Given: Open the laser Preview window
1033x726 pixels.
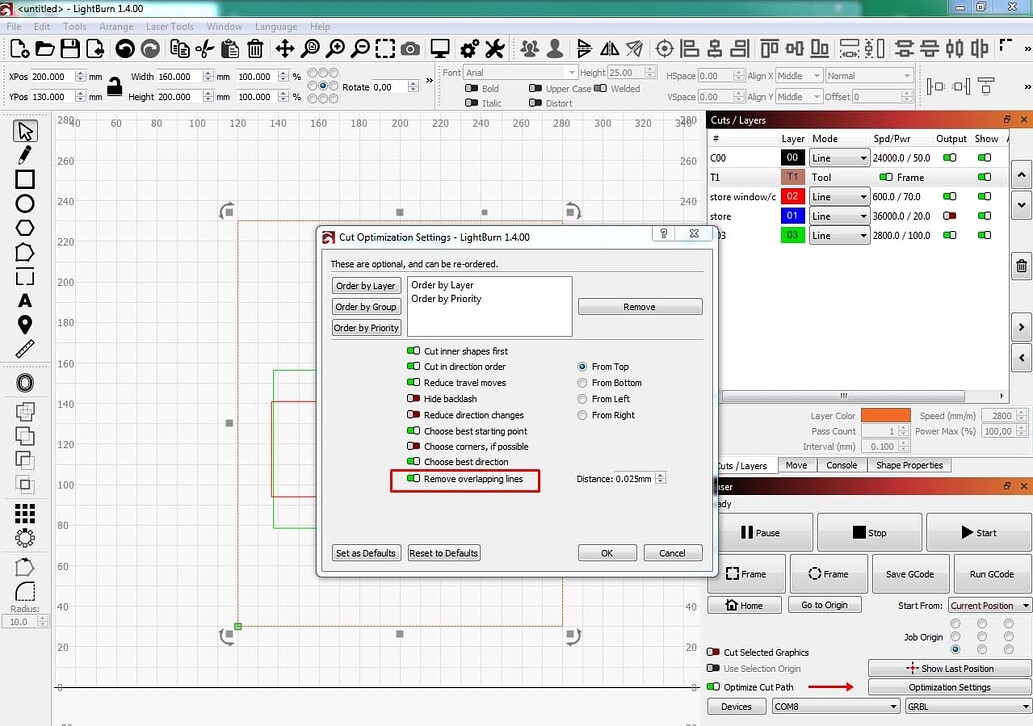Looking at the screenshot, I should tap(440, 47).
